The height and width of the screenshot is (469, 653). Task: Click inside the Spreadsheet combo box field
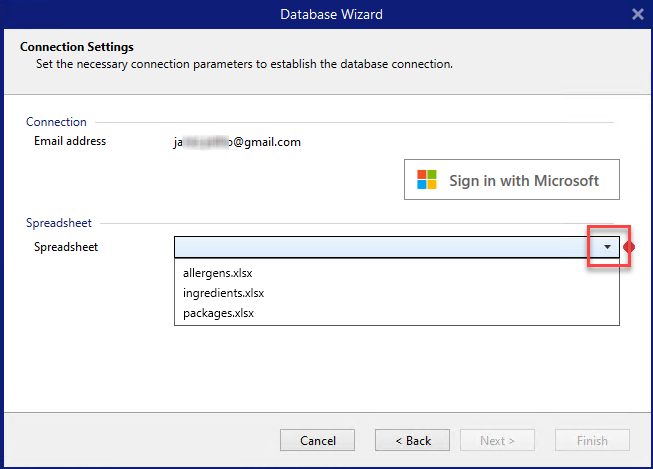tap(381, 247)
